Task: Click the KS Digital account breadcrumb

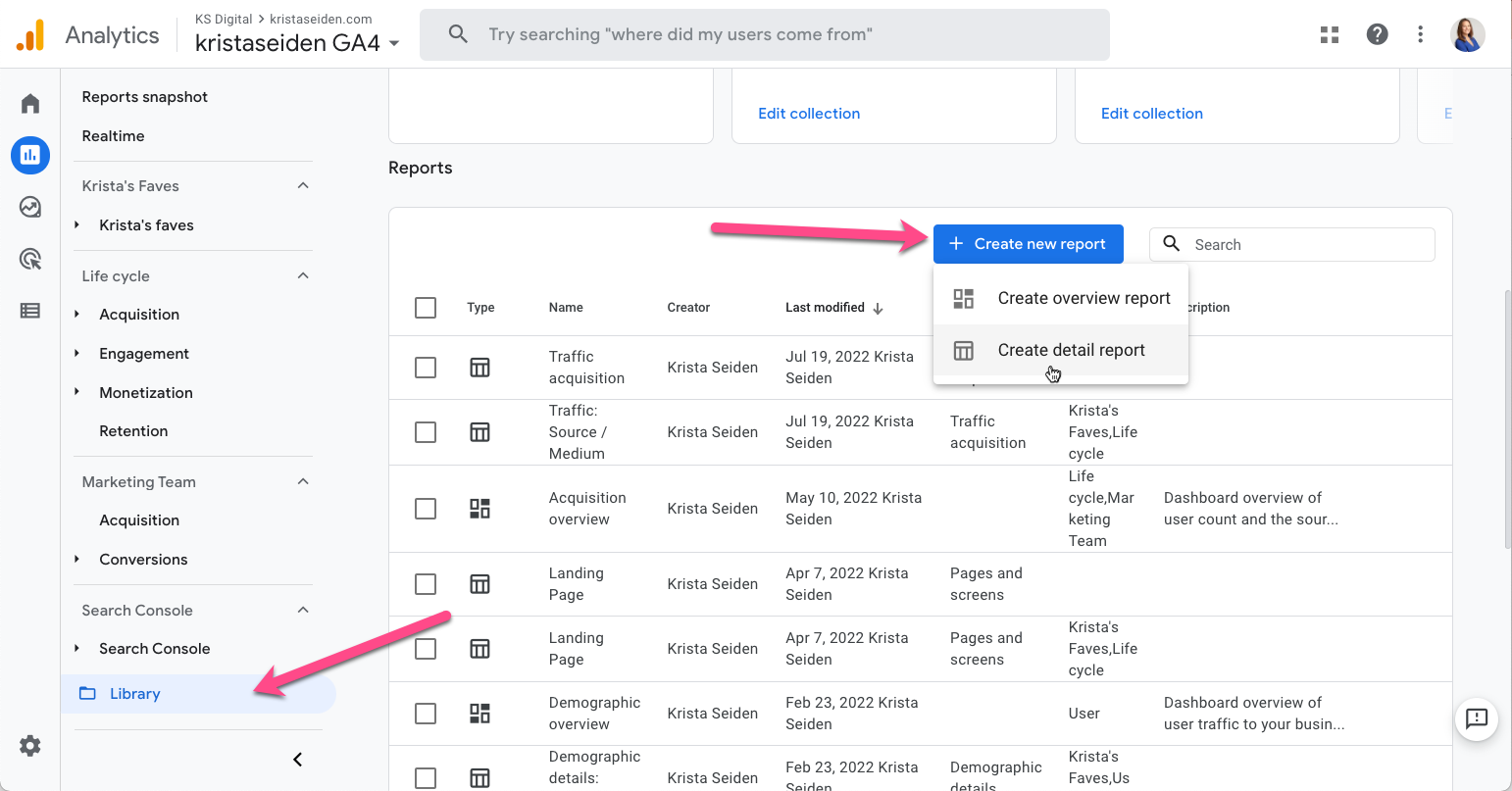Action: click(224, 19)
